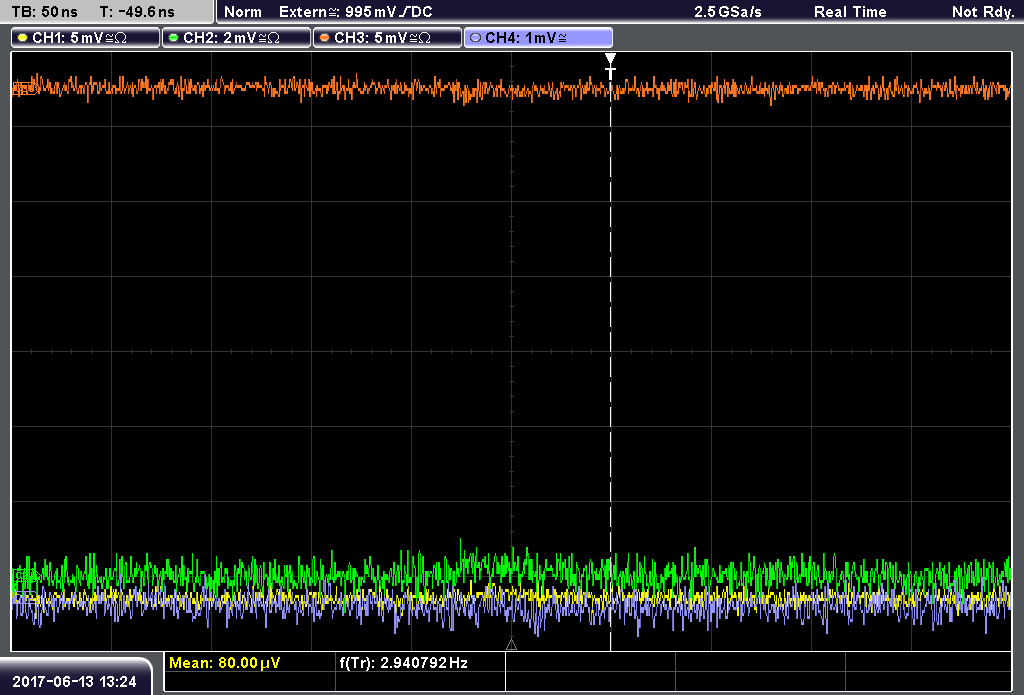Click the yellow CH1 indicator dot
The image size is (1024, 695).
[x=23, y=38]
